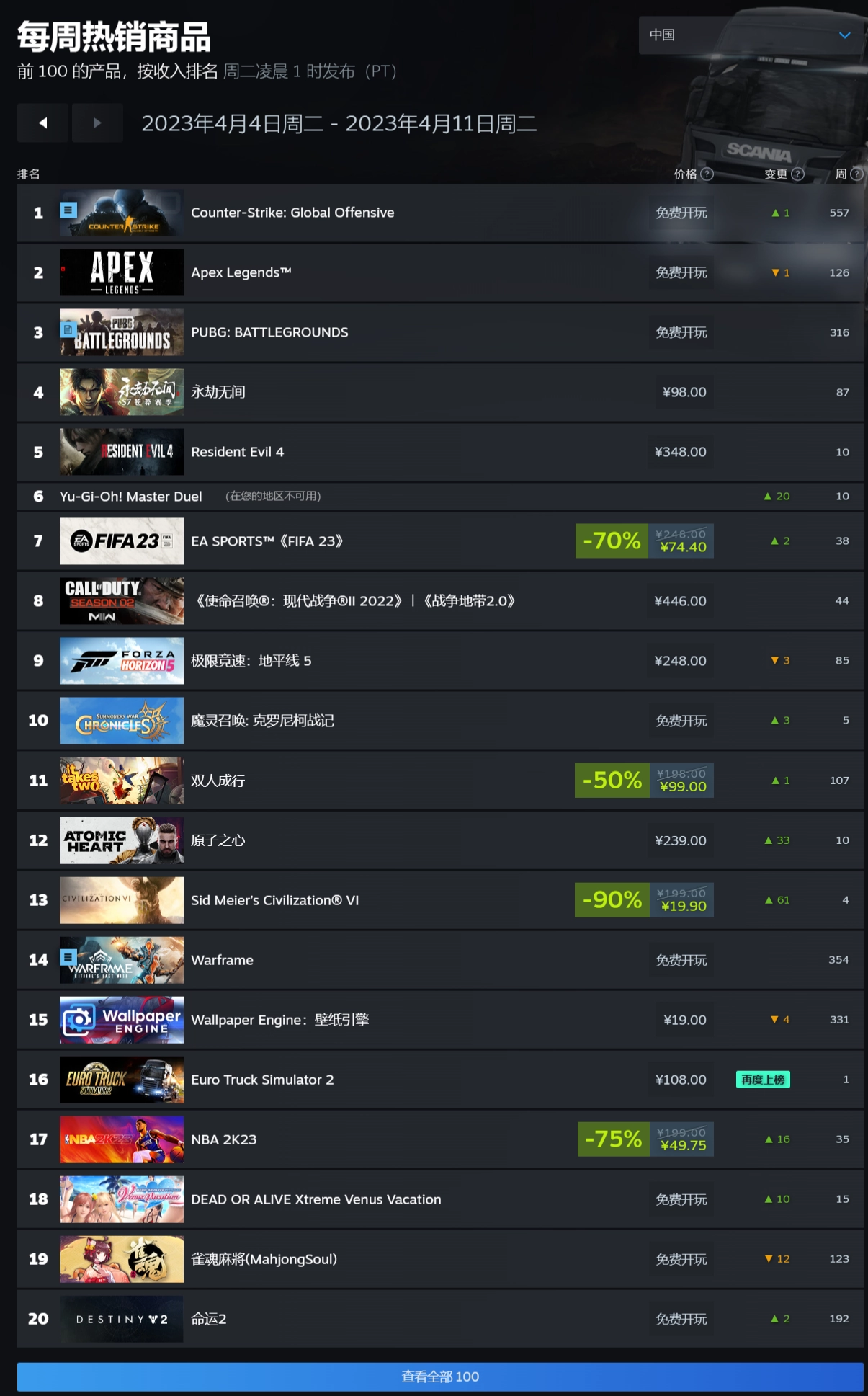The width and height of the screenshot is (868, 1396).
Task: Click the help icon beside the 价格 column header
Action: pos(707,174)
